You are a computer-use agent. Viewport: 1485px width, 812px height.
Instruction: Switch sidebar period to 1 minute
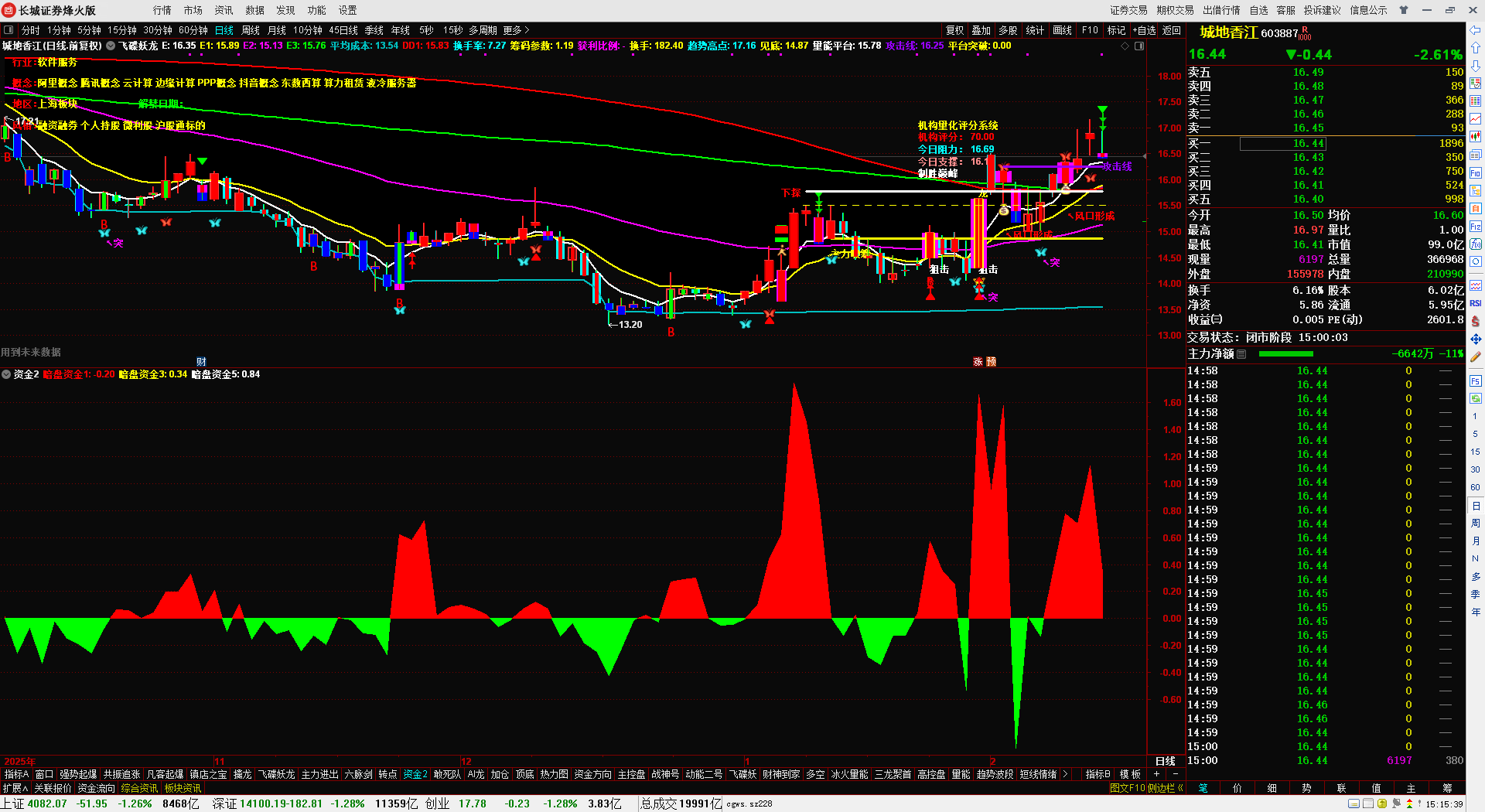coord(1475,416)
